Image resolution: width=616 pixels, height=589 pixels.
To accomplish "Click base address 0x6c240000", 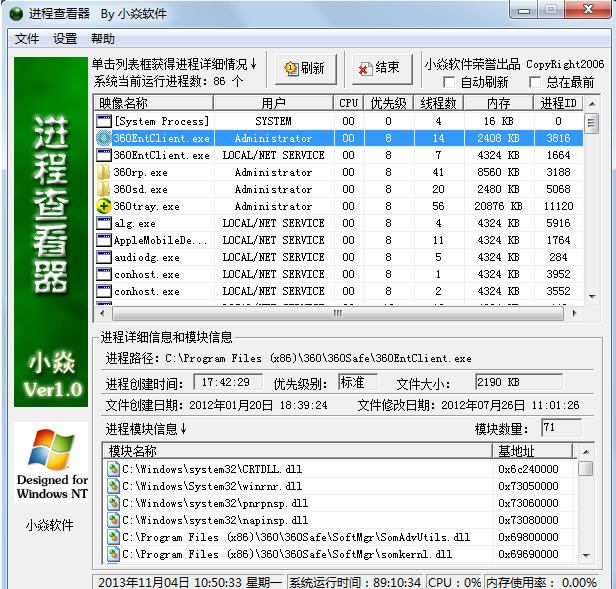I will tap(528, 469).
